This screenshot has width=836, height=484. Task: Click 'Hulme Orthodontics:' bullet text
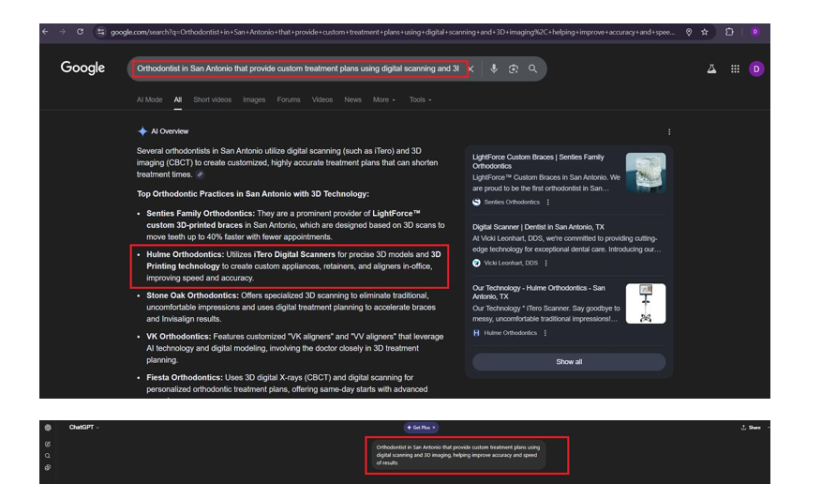coord(185,254)
